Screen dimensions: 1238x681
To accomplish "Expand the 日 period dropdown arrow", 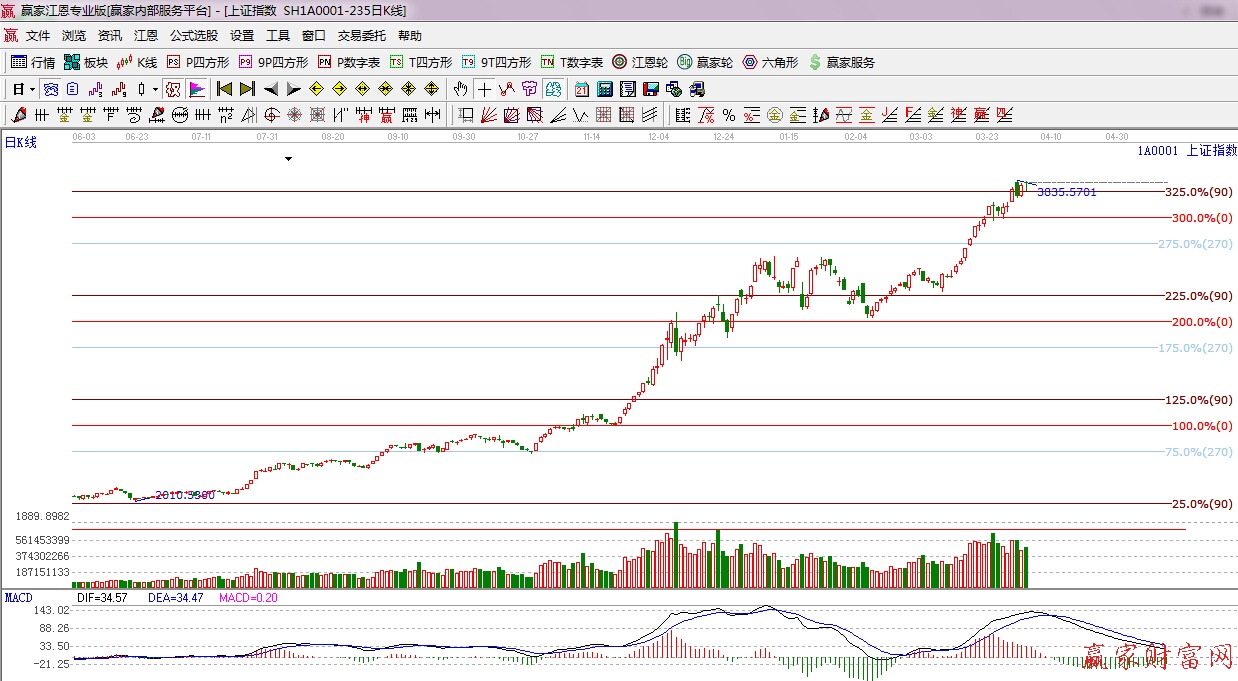I will pyautogui.click(x=31, y=89).
